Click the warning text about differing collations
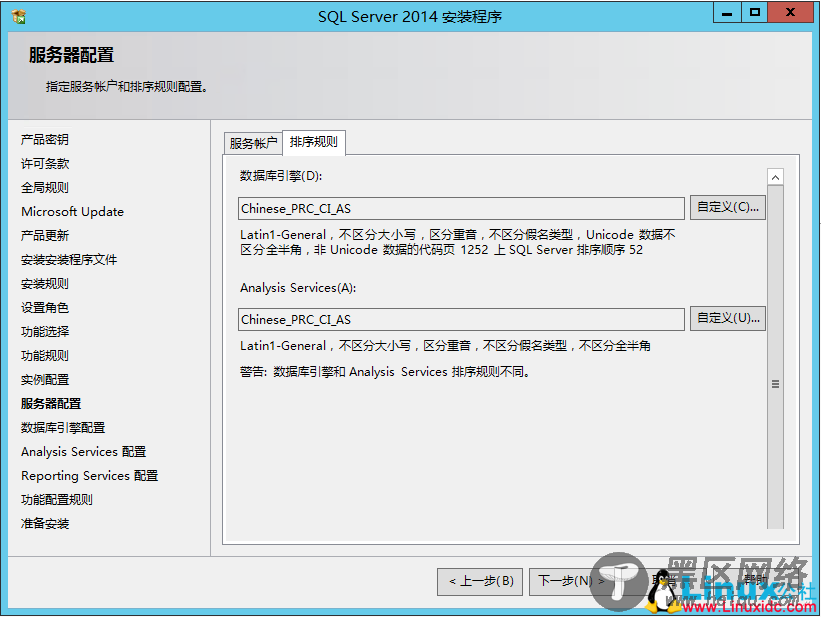821x617 pixels. (x=385, y=372)
